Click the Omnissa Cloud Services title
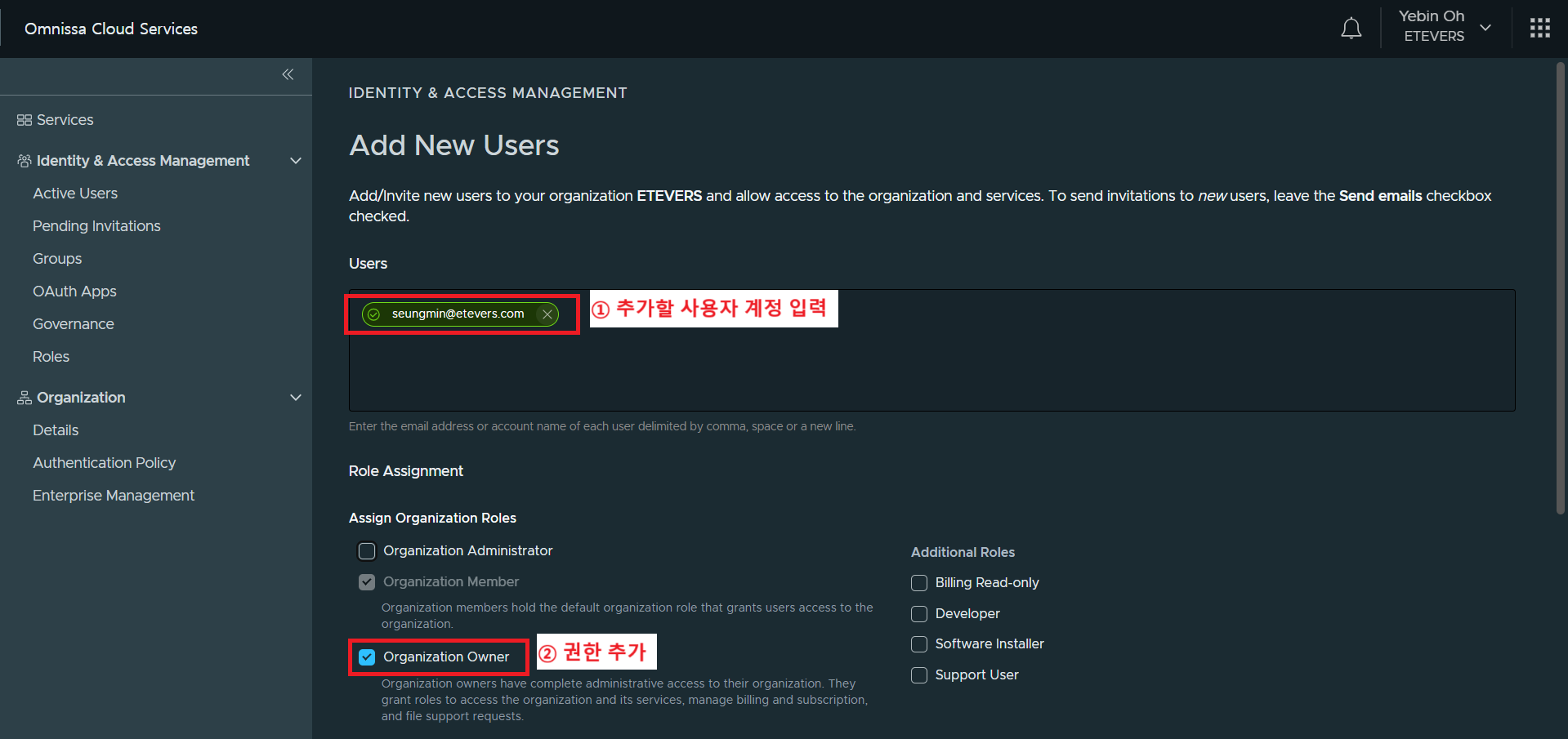Screen dimensions: 1568x739 pyautogui.click(x=111, y=29)
